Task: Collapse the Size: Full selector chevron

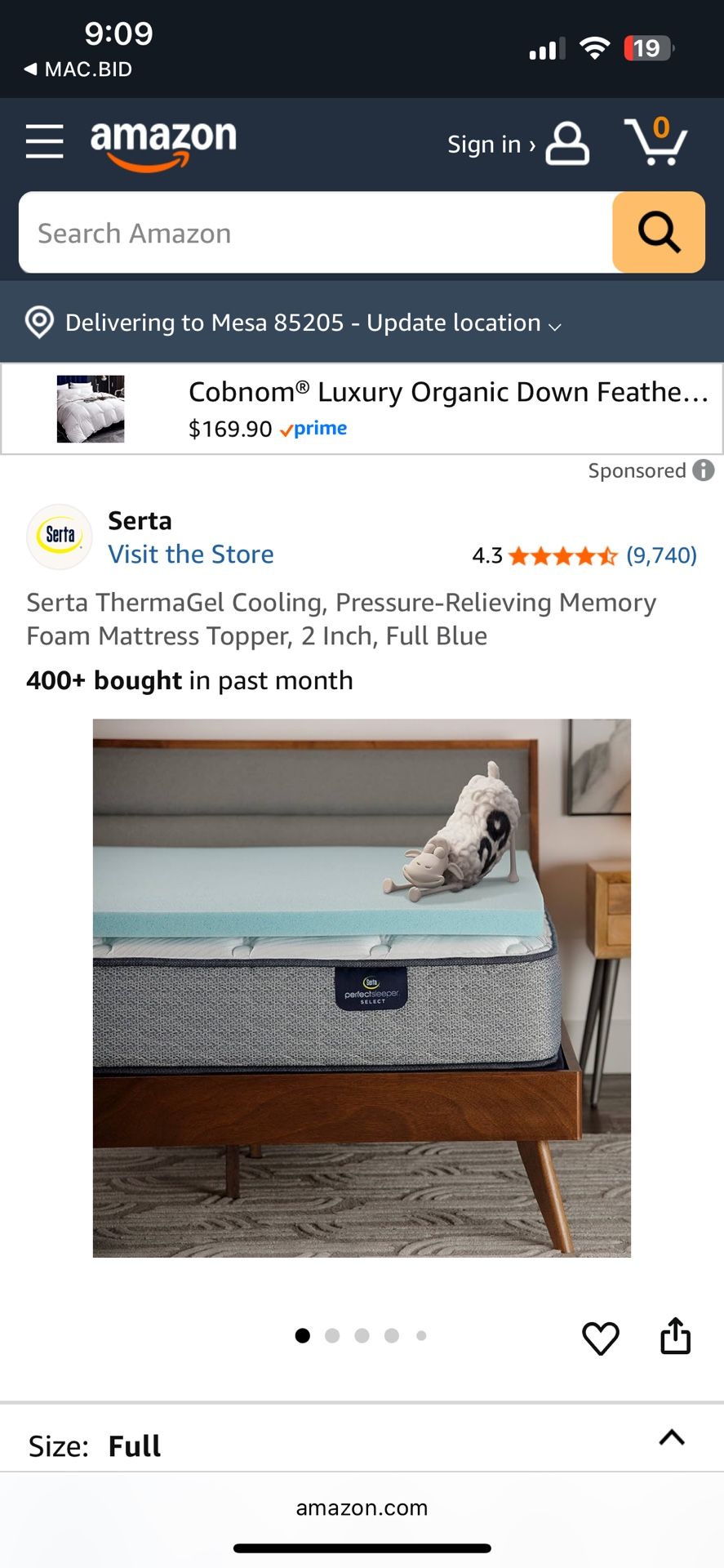Action: 672,1437
